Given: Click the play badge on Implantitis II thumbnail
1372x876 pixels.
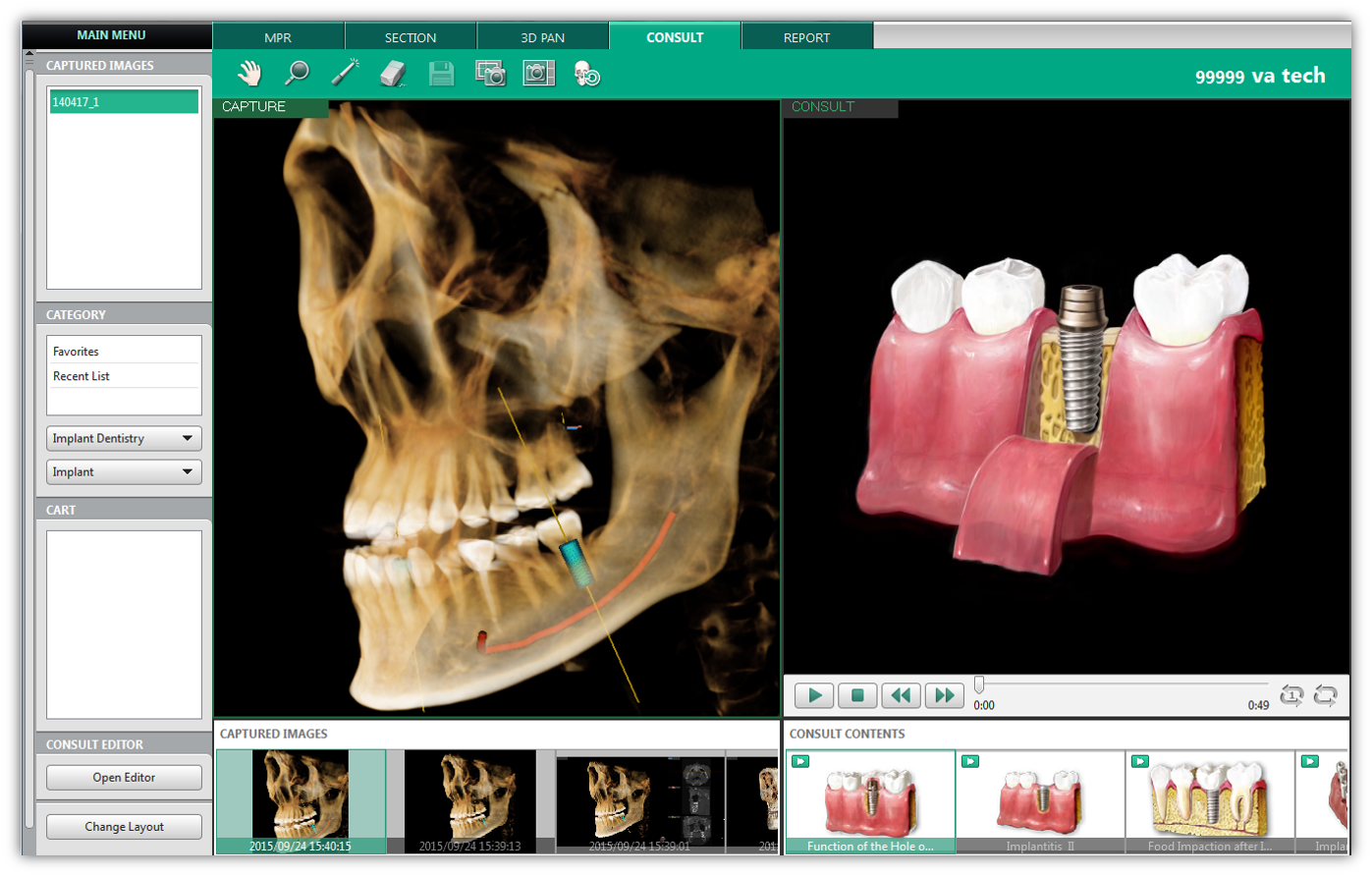Looking at the screenshot, I should [x=970, y=761].
